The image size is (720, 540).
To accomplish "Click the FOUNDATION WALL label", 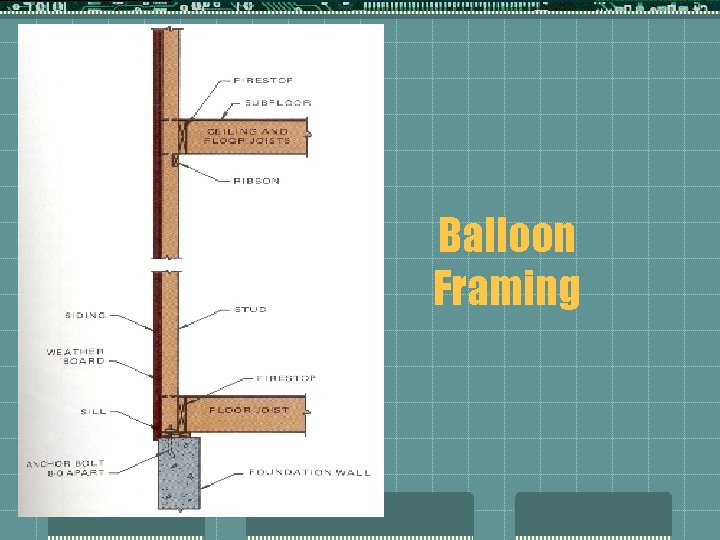I will click(x=310, y=472).
